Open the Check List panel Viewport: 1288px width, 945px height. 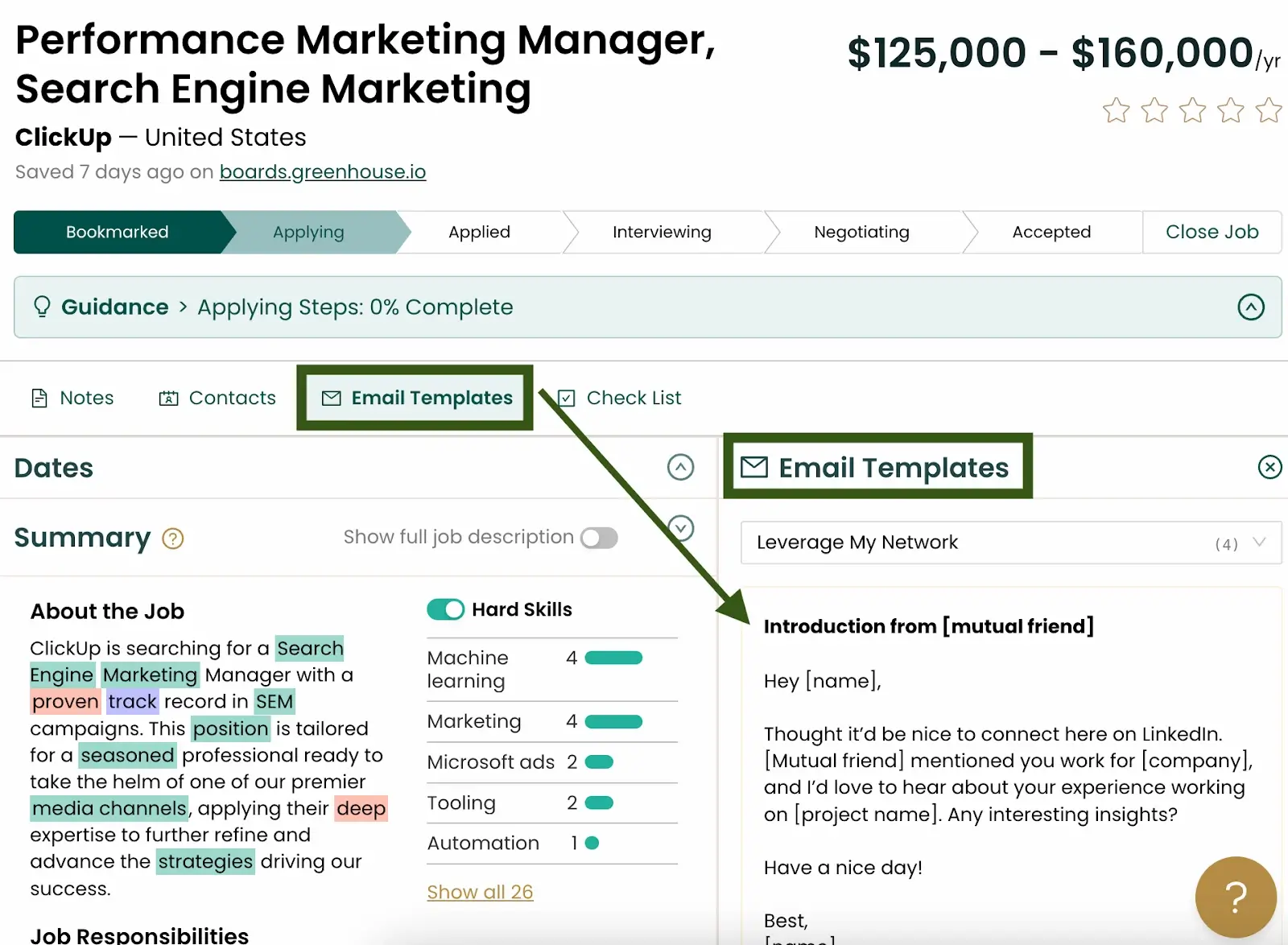(617, 398)
